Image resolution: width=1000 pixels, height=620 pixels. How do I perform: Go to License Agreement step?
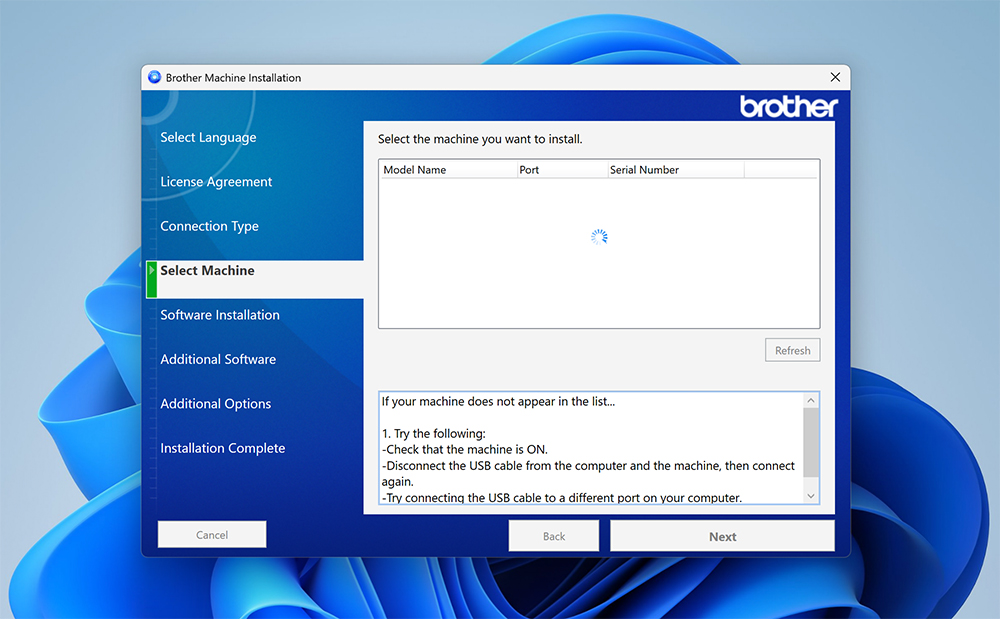click(x=216, y=182)
